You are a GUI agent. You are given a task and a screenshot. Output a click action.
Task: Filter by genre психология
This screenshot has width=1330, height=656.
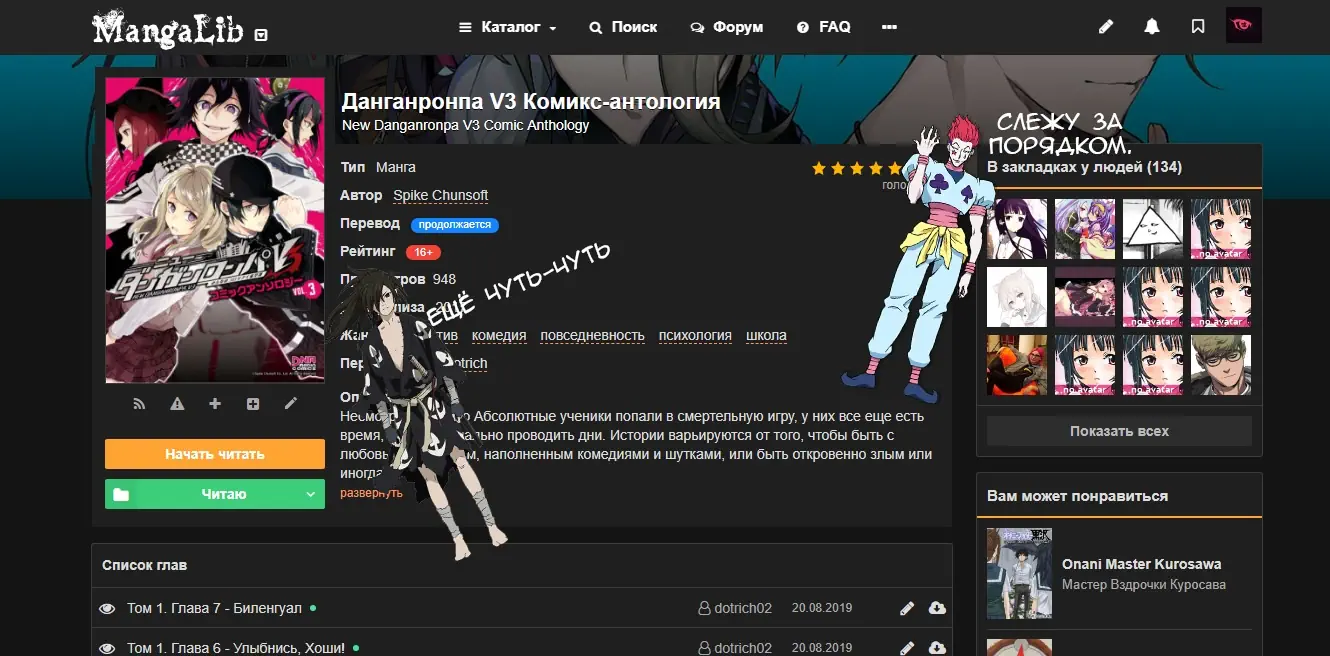coord(695,335)
